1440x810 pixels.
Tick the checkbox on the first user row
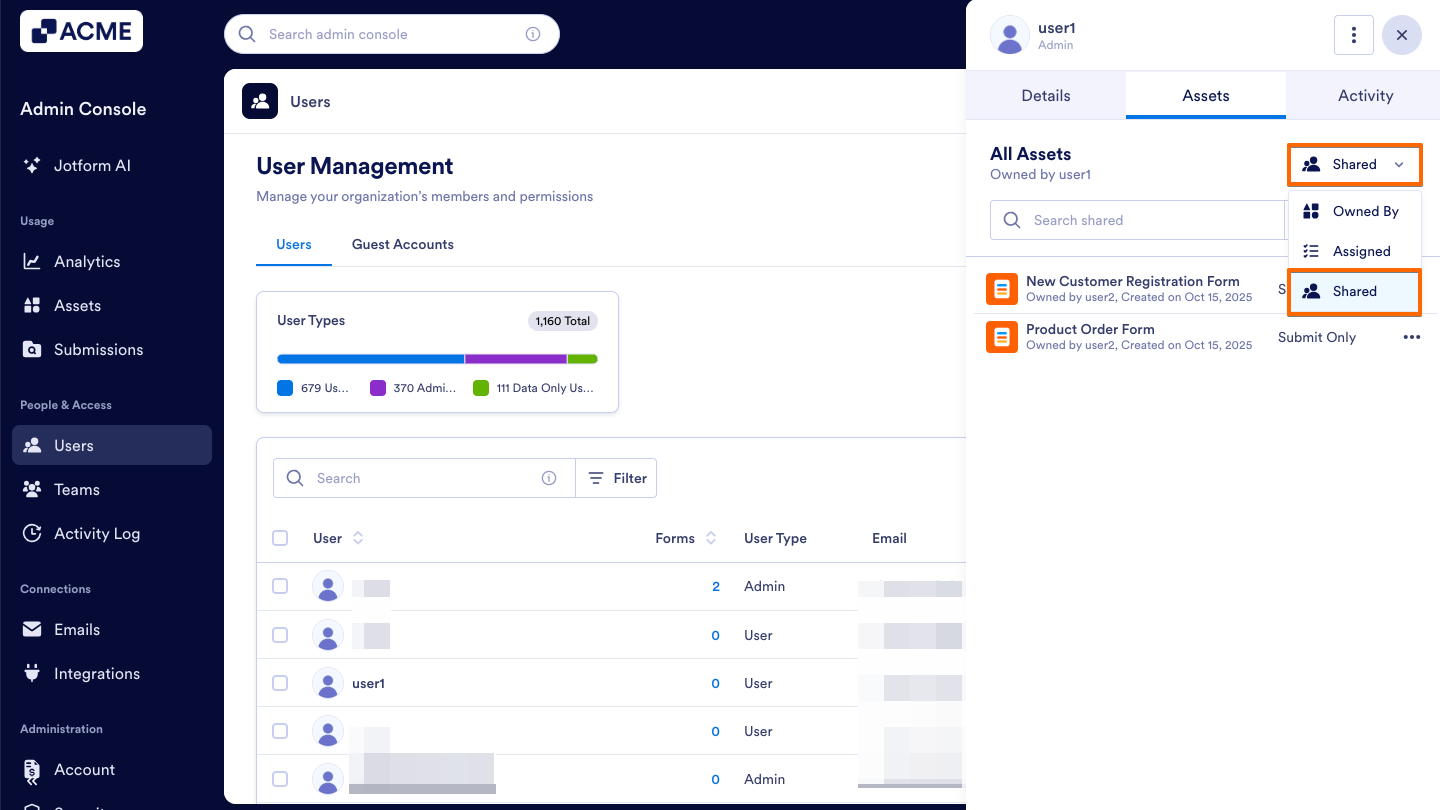tap(280, 586)
